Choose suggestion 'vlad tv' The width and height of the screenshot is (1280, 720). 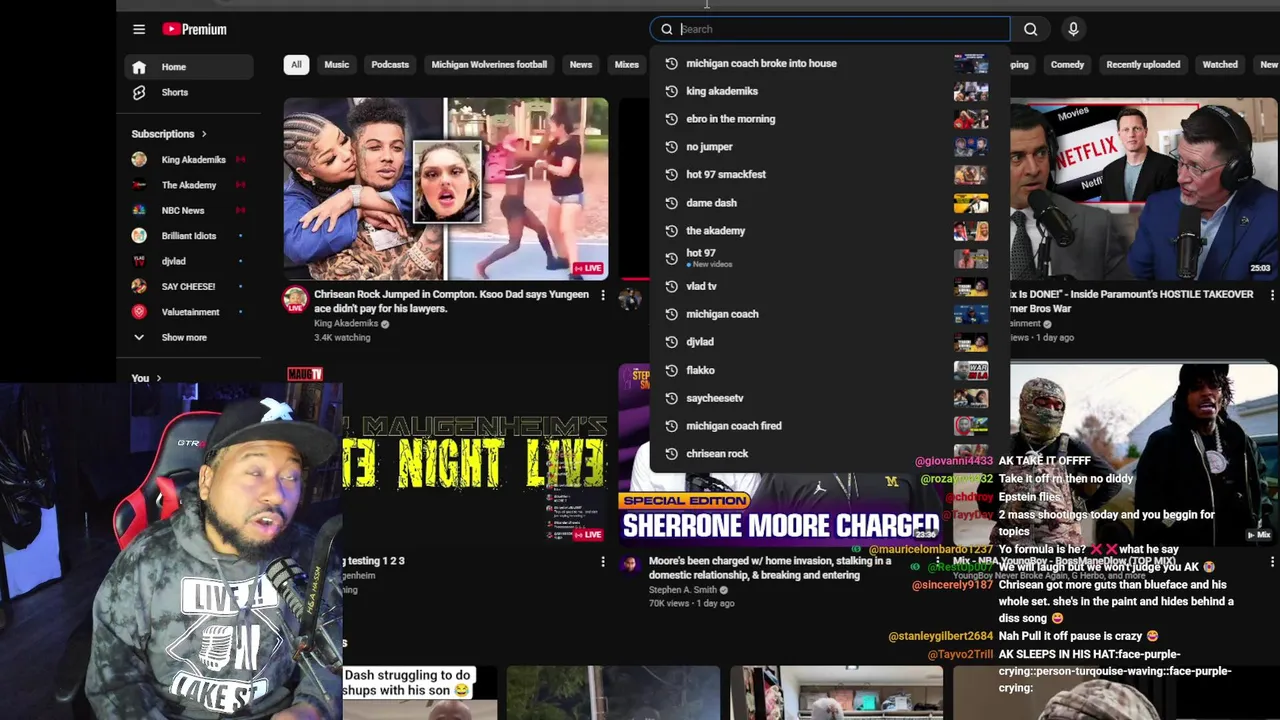tap(829, 286)
